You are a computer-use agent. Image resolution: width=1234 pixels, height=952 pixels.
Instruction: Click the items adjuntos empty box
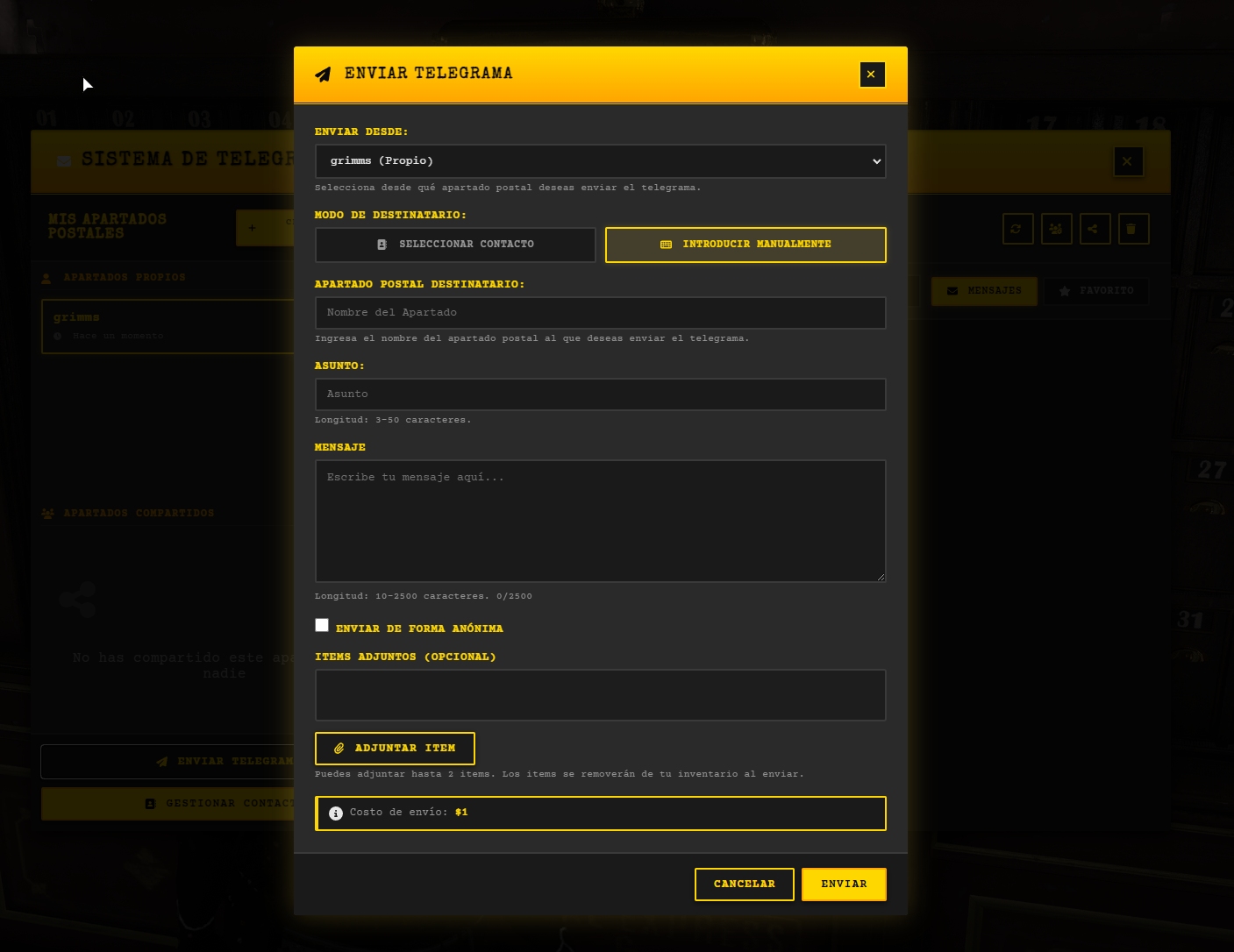pyautogui.click(x=600, y=695)
